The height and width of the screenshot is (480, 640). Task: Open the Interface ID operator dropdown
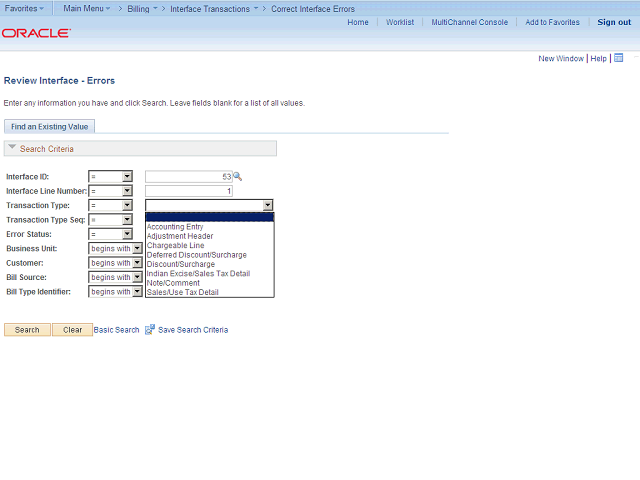tap(111, 176)
